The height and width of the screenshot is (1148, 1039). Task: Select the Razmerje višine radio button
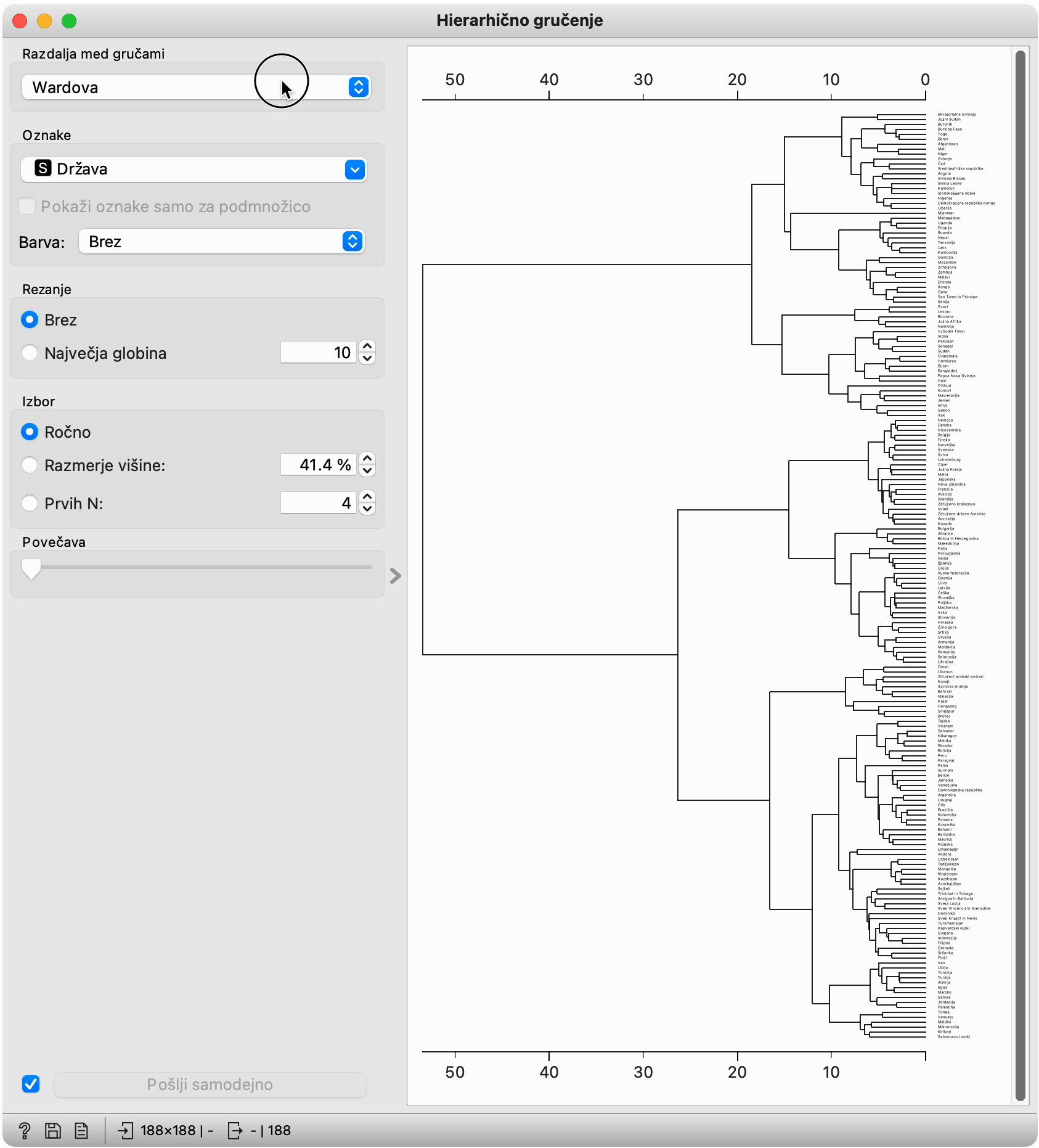30,465
